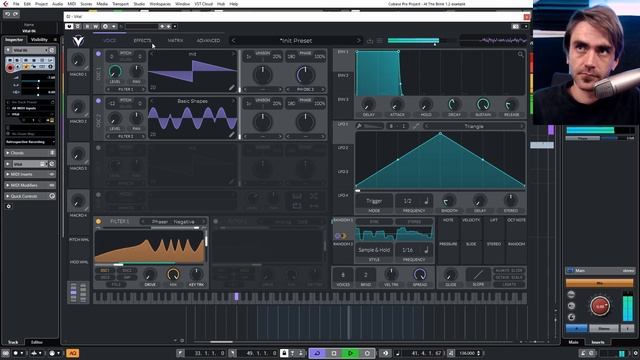Switch to the MATRIX tab in Vital

[x=175, y=40]
